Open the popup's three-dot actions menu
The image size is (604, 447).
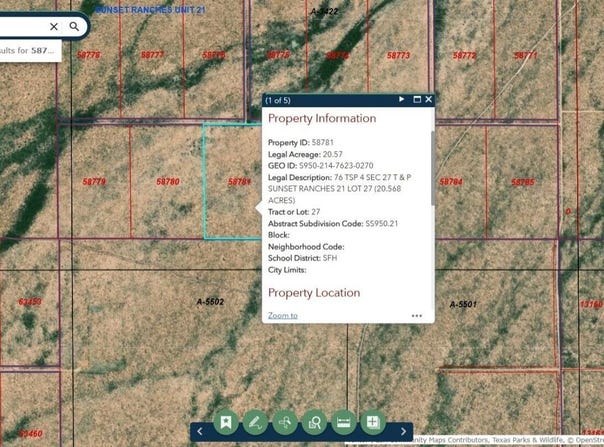click(x=417, y=316)
